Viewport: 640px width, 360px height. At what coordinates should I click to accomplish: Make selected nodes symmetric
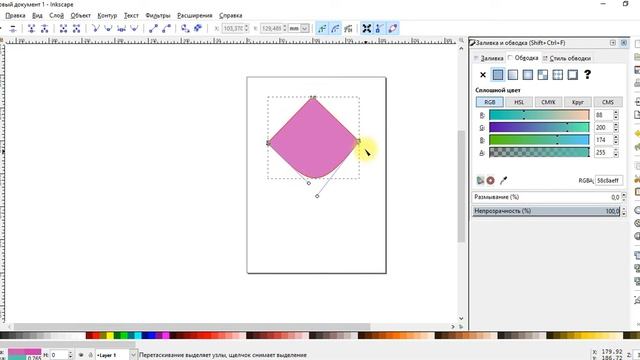tap(121, 29)
